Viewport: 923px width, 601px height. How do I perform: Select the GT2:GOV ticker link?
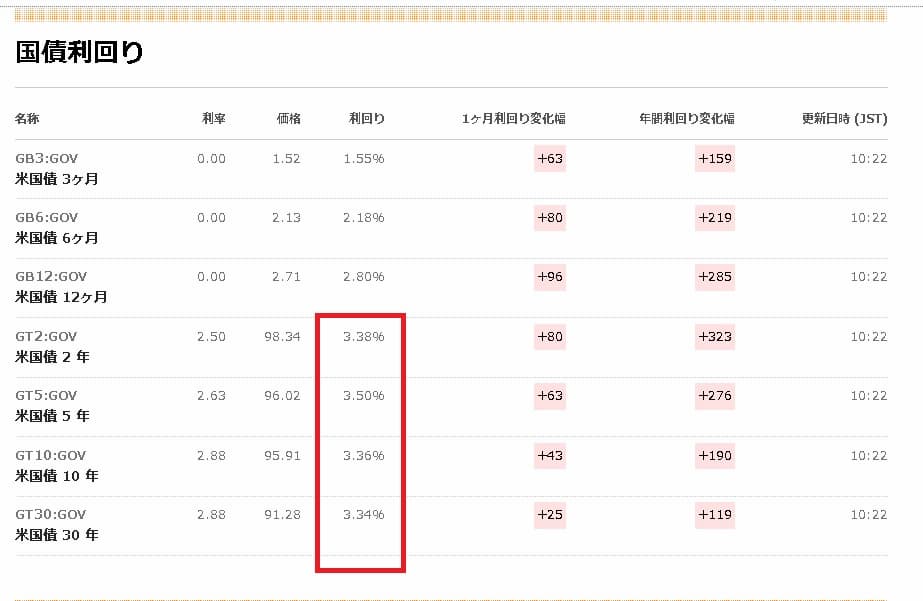pyautogui.click(x=46, y=337)
